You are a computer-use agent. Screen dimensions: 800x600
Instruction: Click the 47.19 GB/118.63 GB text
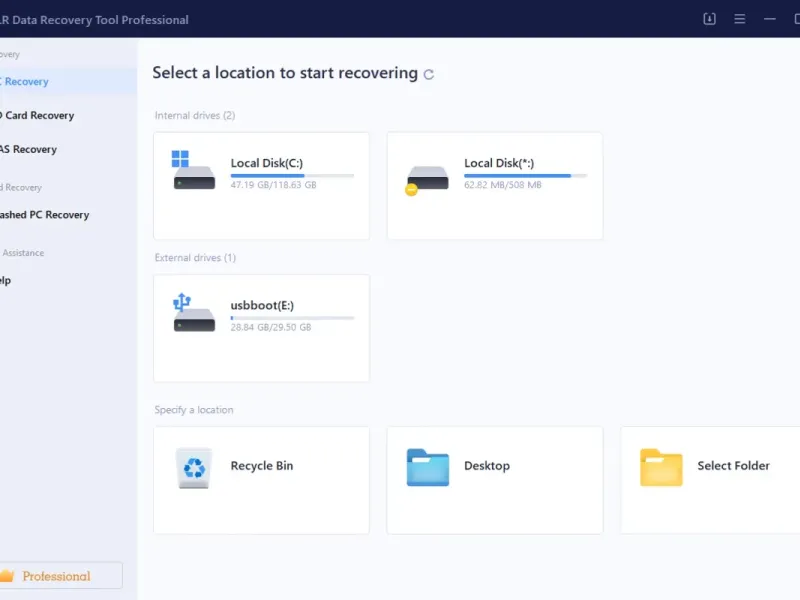(273, 185)
